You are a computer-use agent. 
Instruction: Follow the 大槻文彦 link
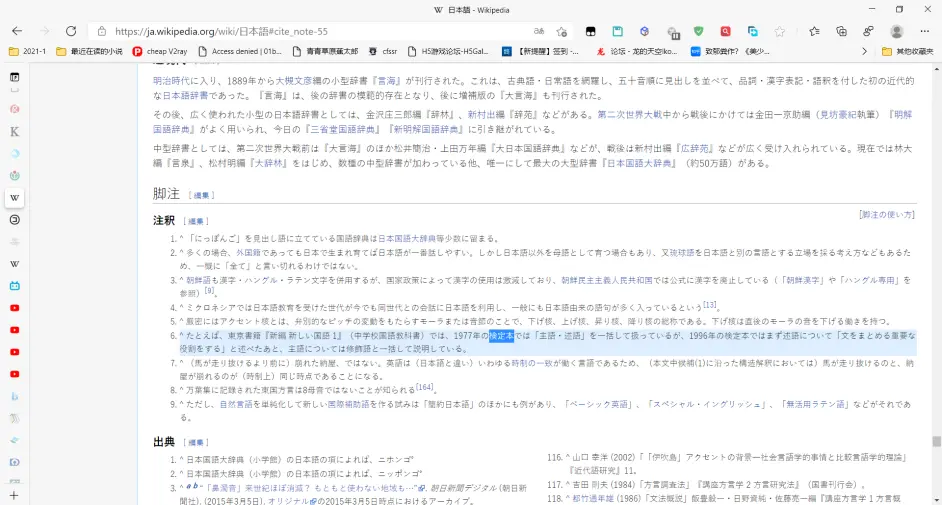point(294,80)
